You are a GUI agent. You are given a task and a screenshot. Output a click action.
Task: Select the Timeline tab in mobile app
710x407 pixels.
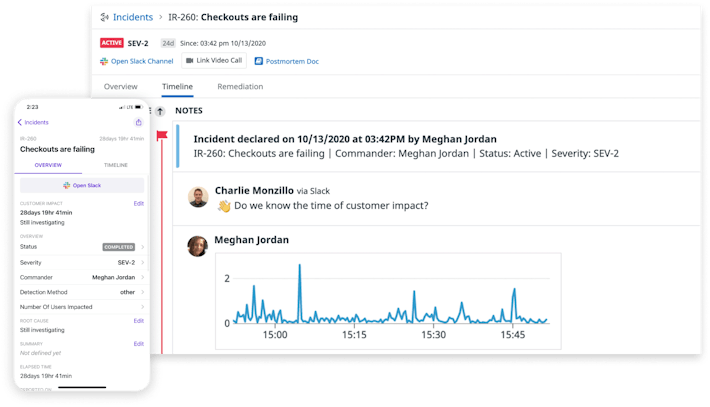coord(112,165)
